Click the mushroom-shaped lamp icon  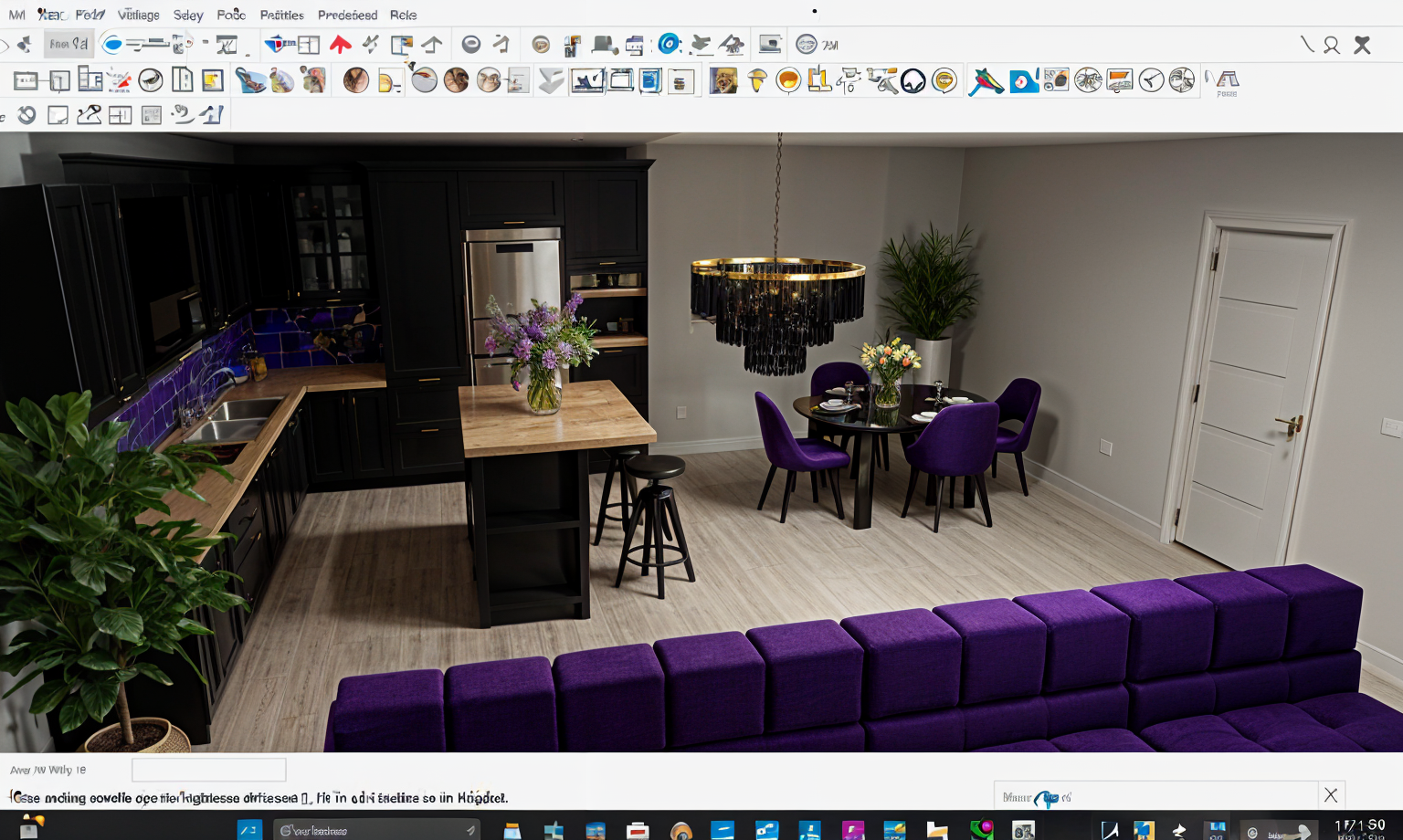click(x=756, y=81)
